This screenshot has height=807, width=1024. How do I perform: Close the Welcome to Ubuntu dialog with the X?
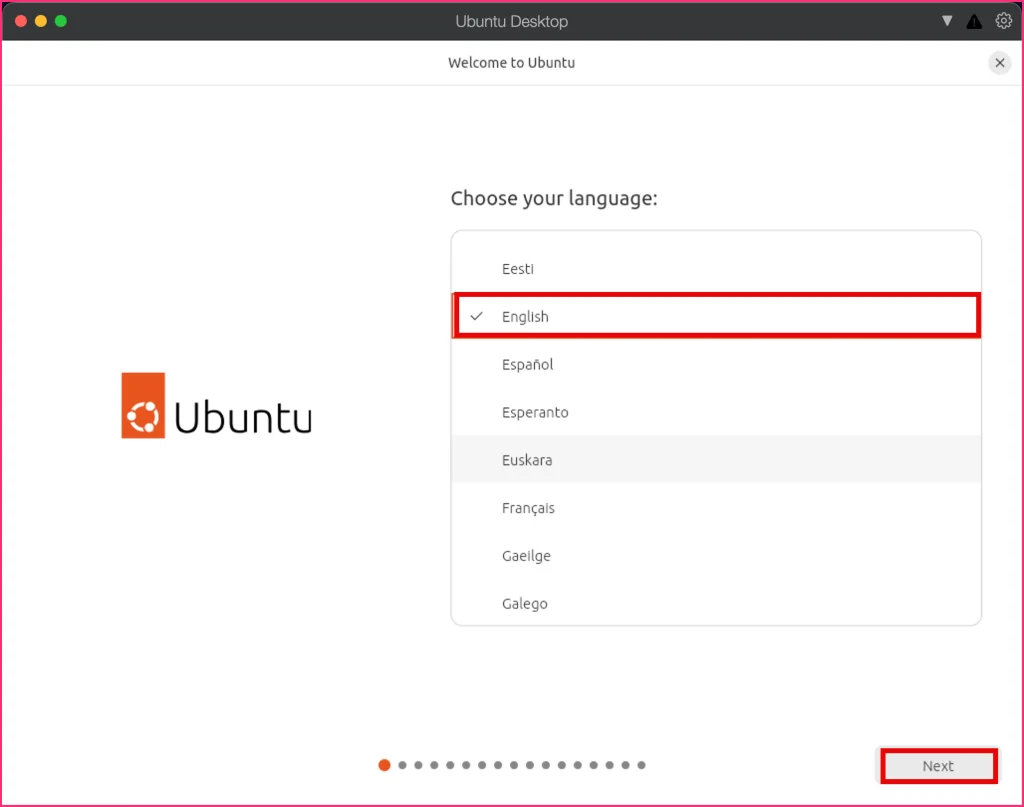click(x=999, y=63)
